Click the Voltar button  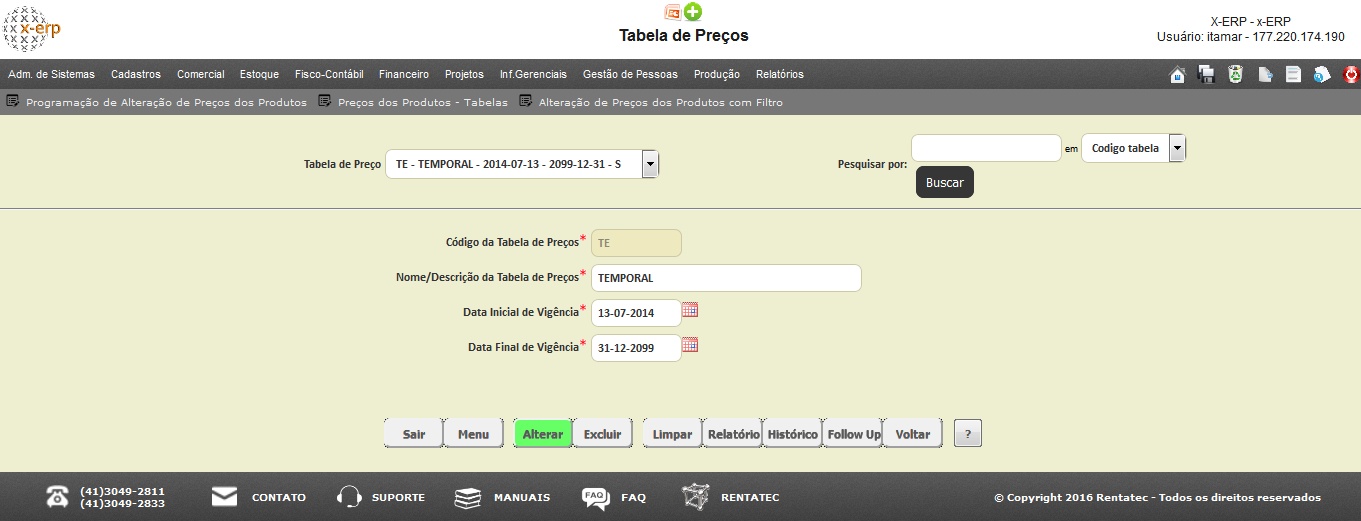(913, 434)
